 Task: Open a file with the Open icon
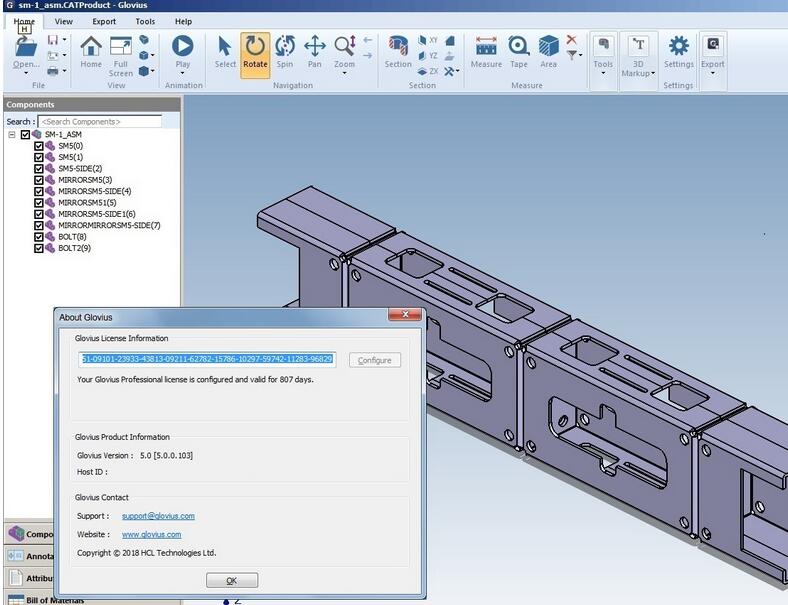(x=25, y=46)
